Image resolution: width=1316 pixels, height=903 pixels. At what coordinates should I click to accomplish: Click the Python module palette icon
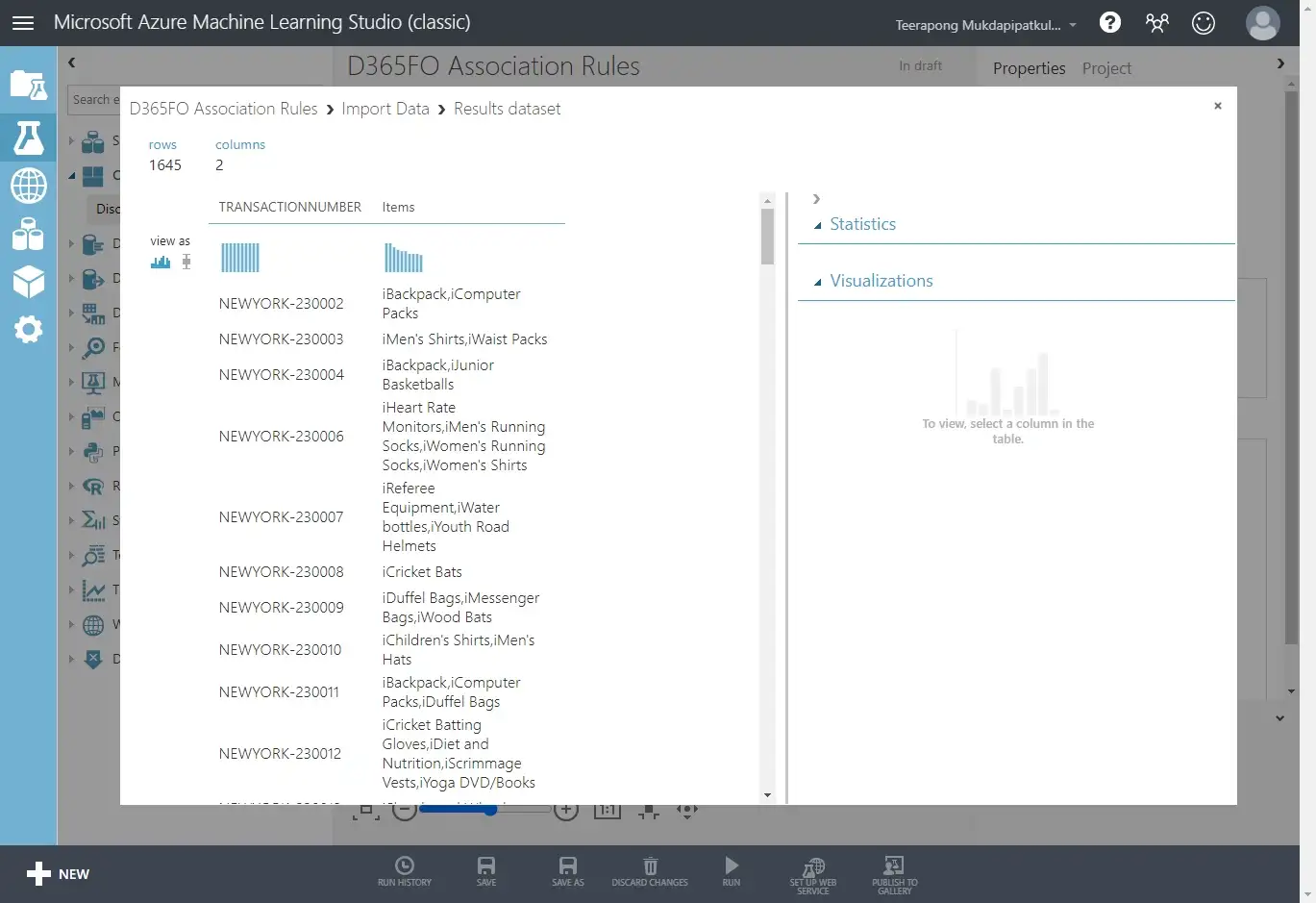pyautogui.click(x=93, y=451)
